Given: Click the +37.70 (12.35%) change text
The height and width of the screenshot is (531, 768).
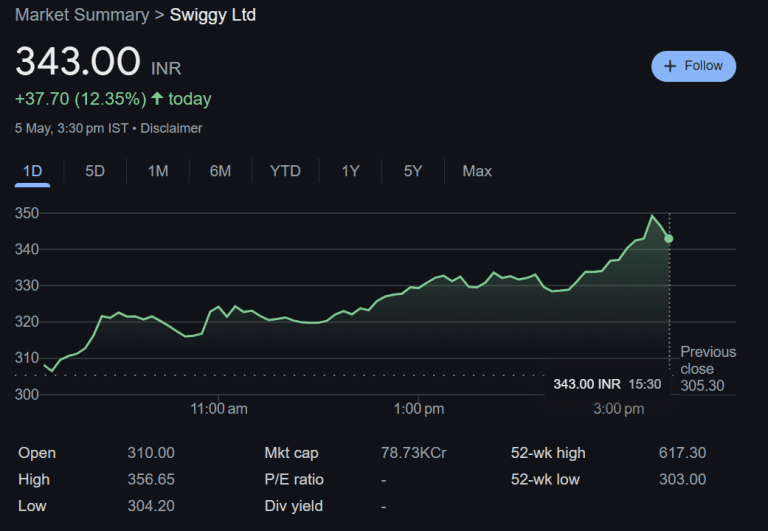Looking at the screenshot, I should [81, 99].
